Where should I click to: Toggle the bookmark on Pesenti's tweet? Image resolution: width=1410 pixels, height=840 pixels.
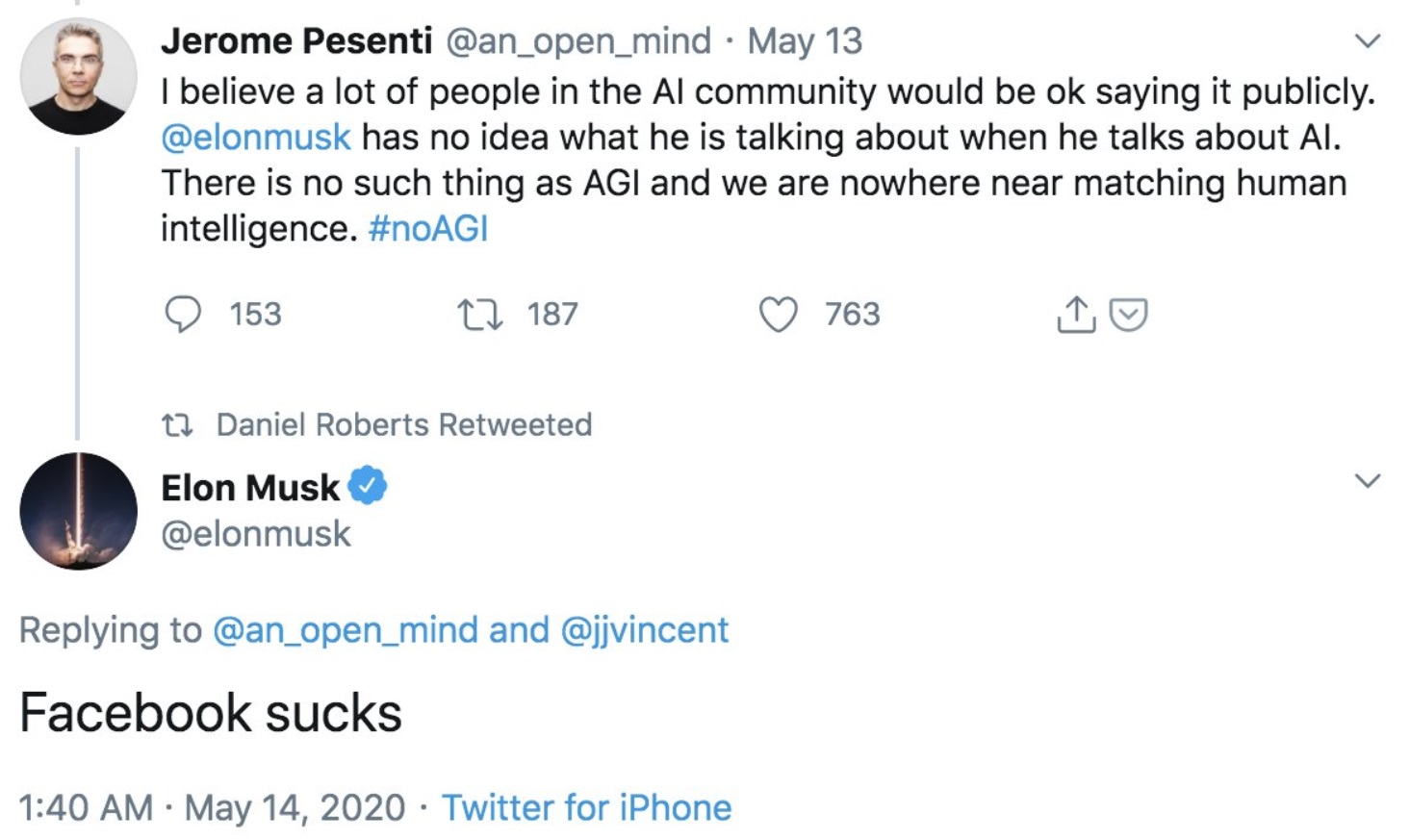pos(1128,314)
